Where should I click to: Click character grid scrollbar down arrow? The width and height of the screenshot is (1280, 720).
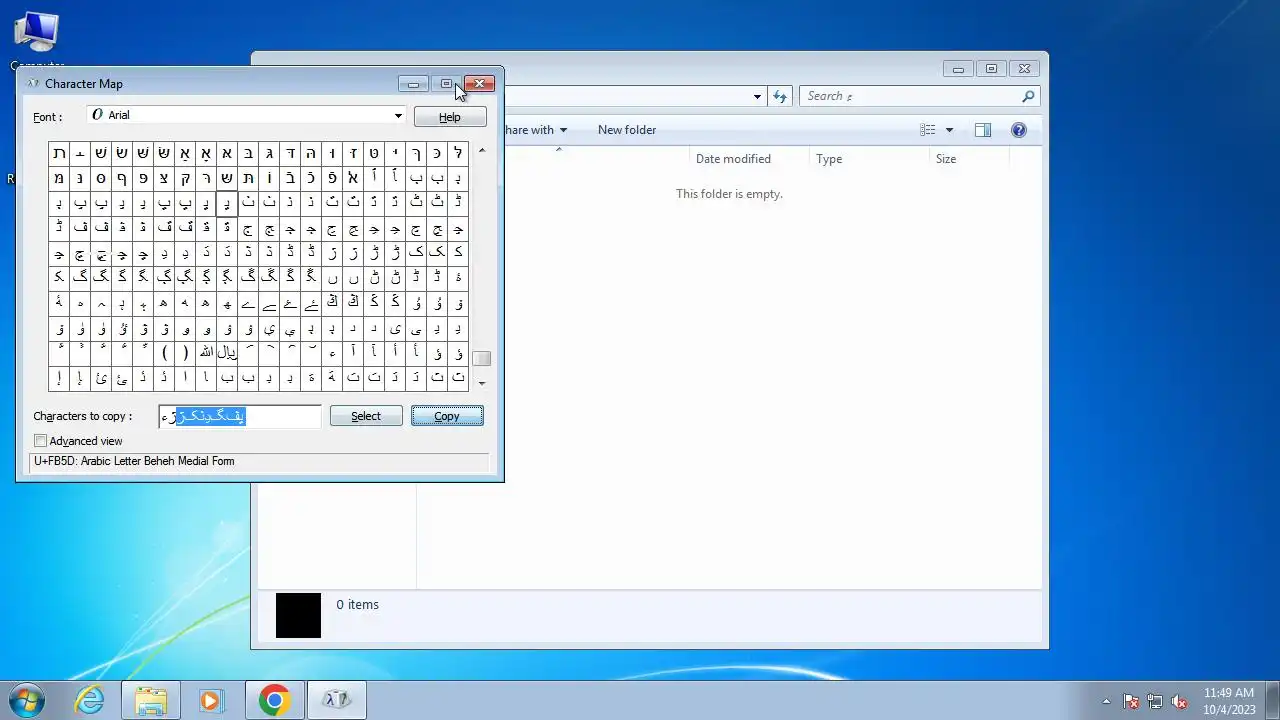[x=482, y=383]
